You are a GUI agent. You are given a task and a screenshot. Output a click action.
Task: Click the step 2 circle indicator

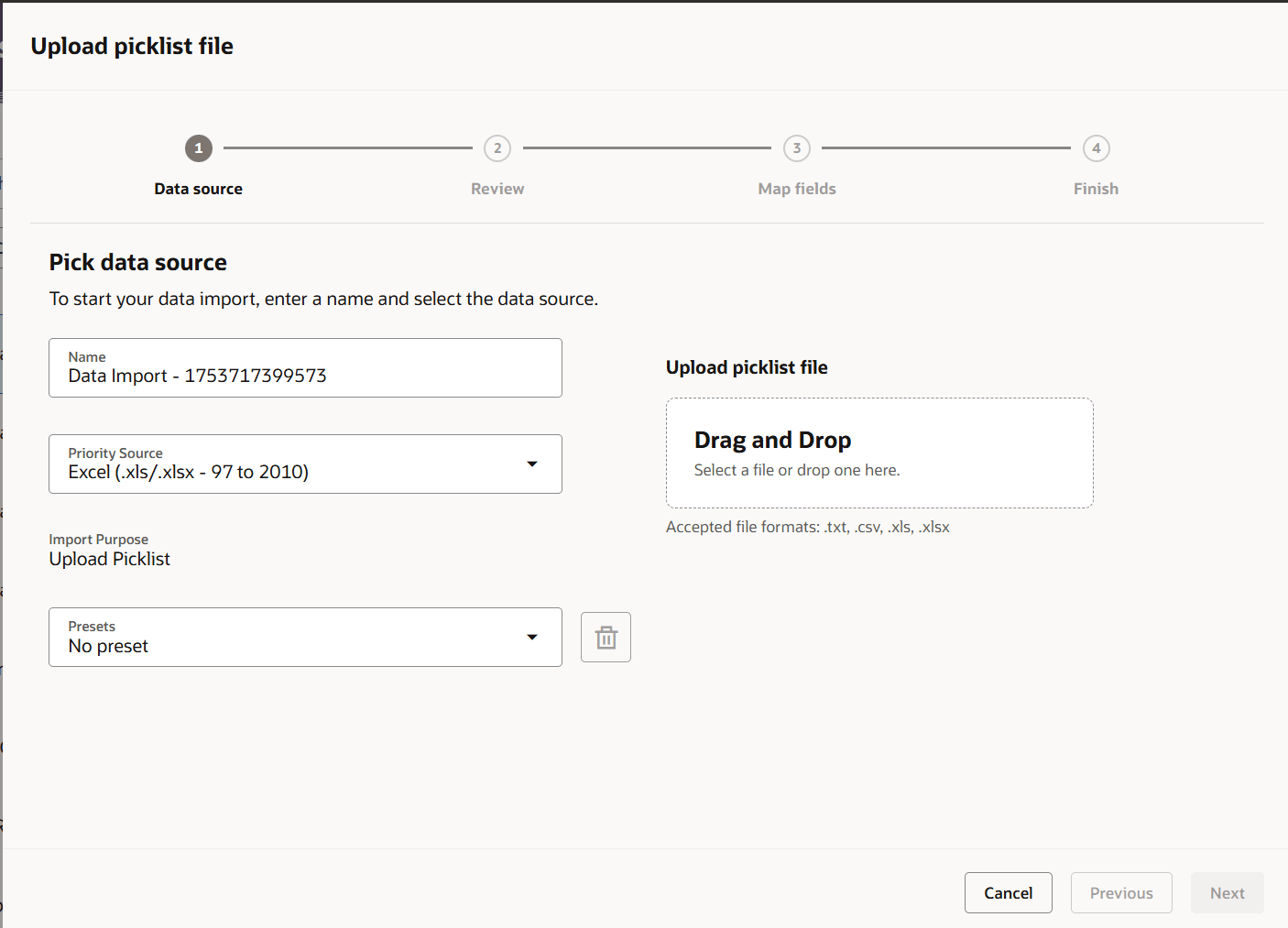click(x=497, y=148)
